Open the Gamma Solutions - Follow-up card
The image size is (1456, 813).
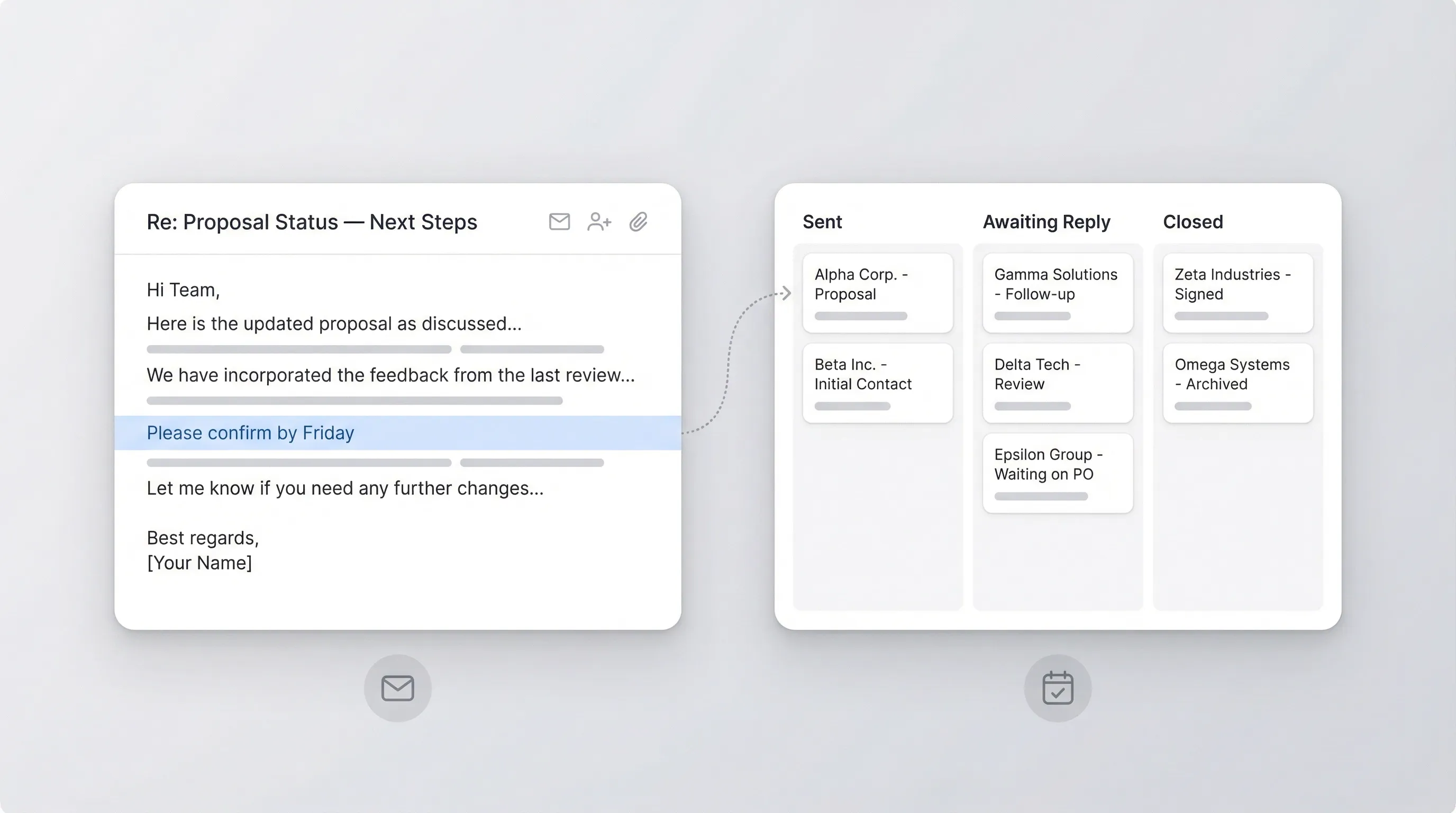click(1057, 292)
